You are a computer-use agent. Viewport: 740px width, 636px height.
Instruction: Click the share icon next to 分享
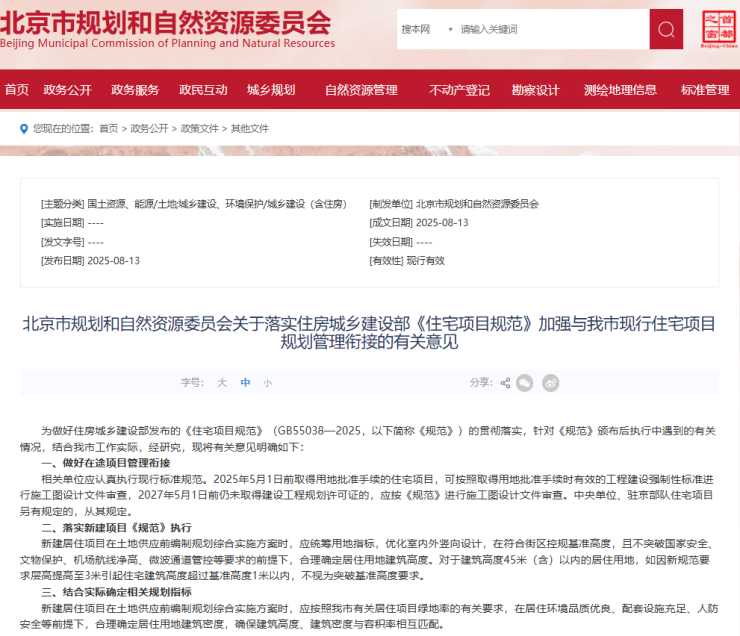pos(505,383)
